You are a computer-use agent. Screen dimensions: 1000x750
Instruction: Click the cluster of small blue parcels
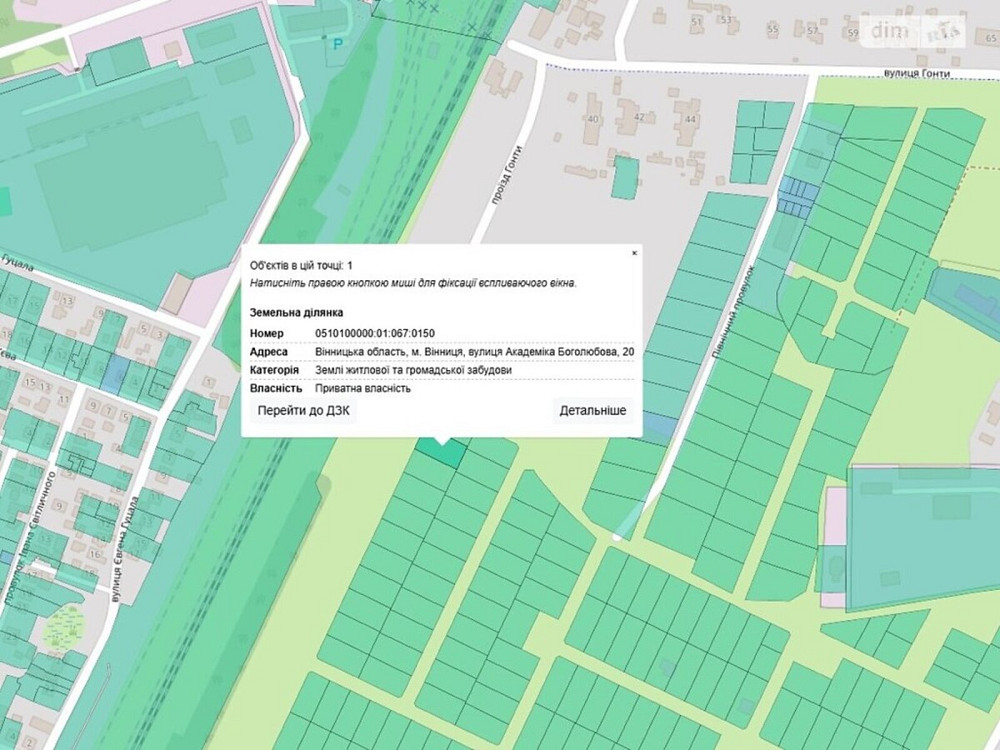(x=797, y=196)
